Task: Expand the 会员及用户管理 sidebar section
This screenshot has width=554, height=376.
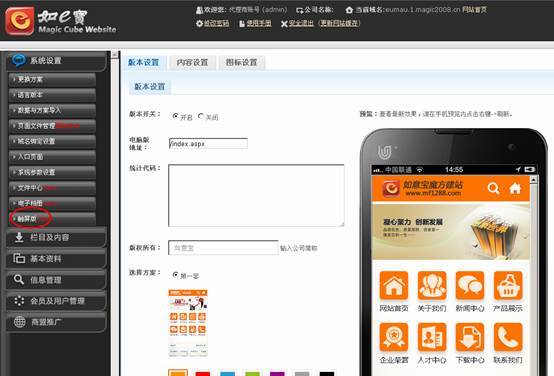Action: [x=56, y=301]
